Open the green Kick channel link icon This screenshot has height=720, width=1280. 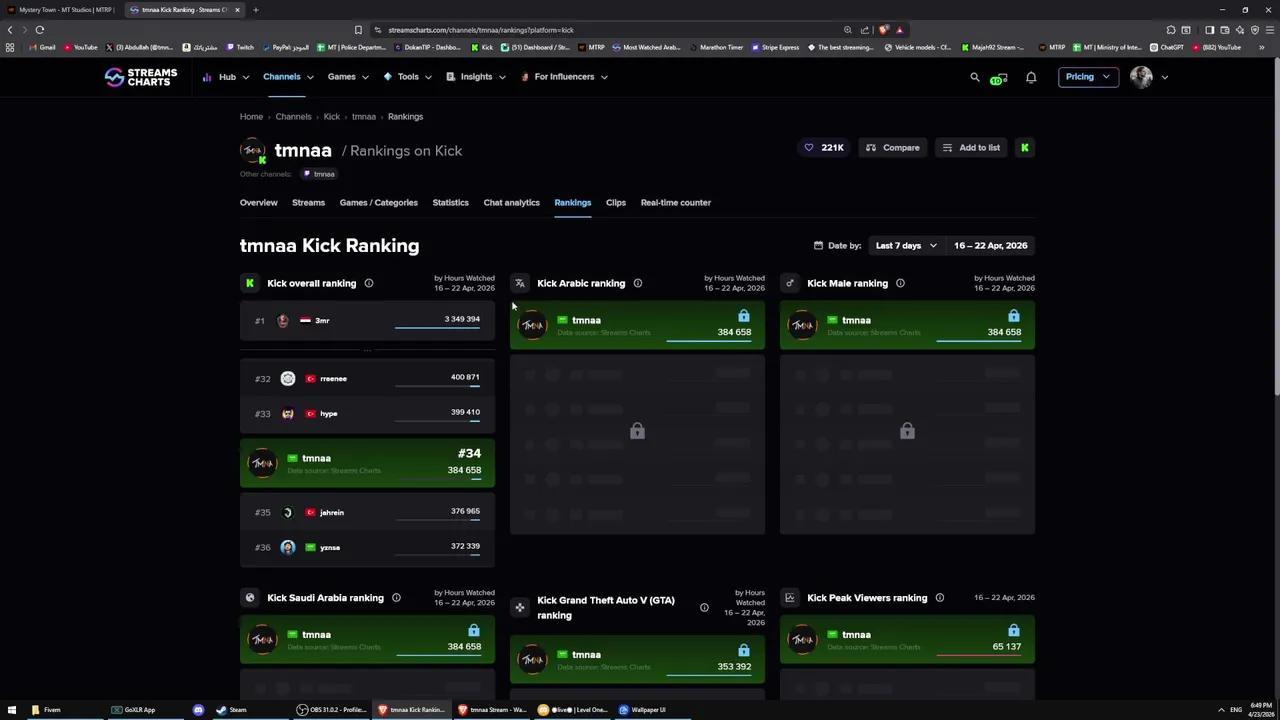pyautogui.click(x=1025, y=148)
